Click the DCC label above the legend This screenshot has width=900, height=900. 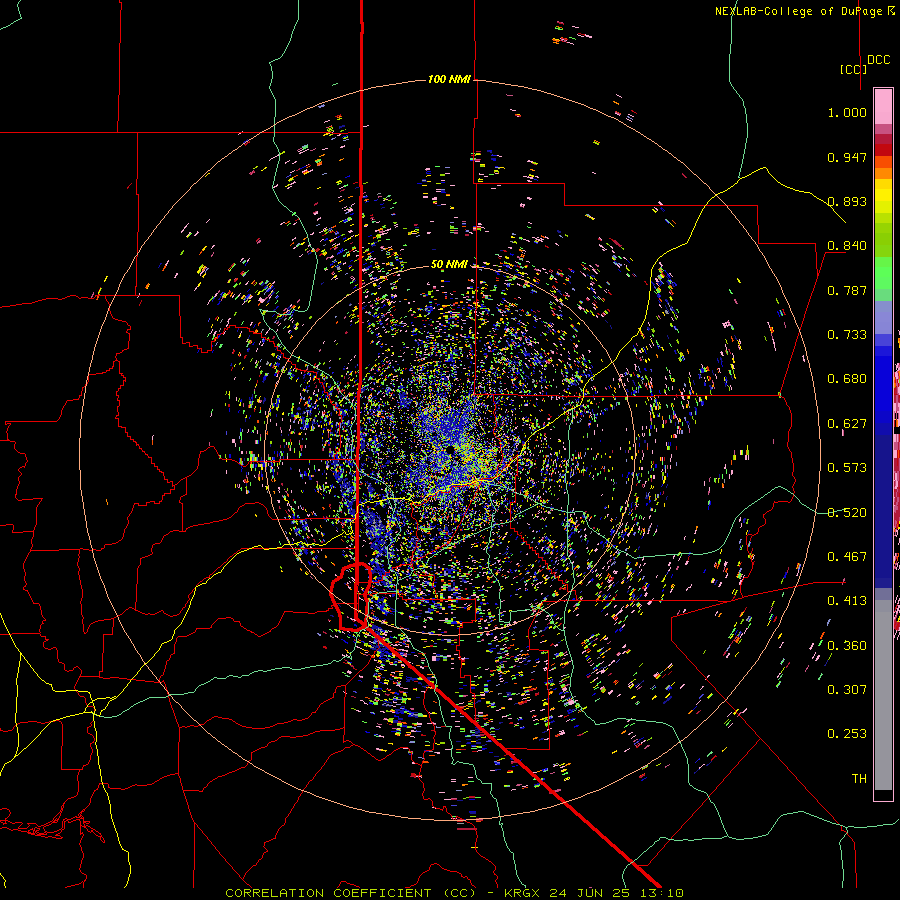click(x=879, y=60)
